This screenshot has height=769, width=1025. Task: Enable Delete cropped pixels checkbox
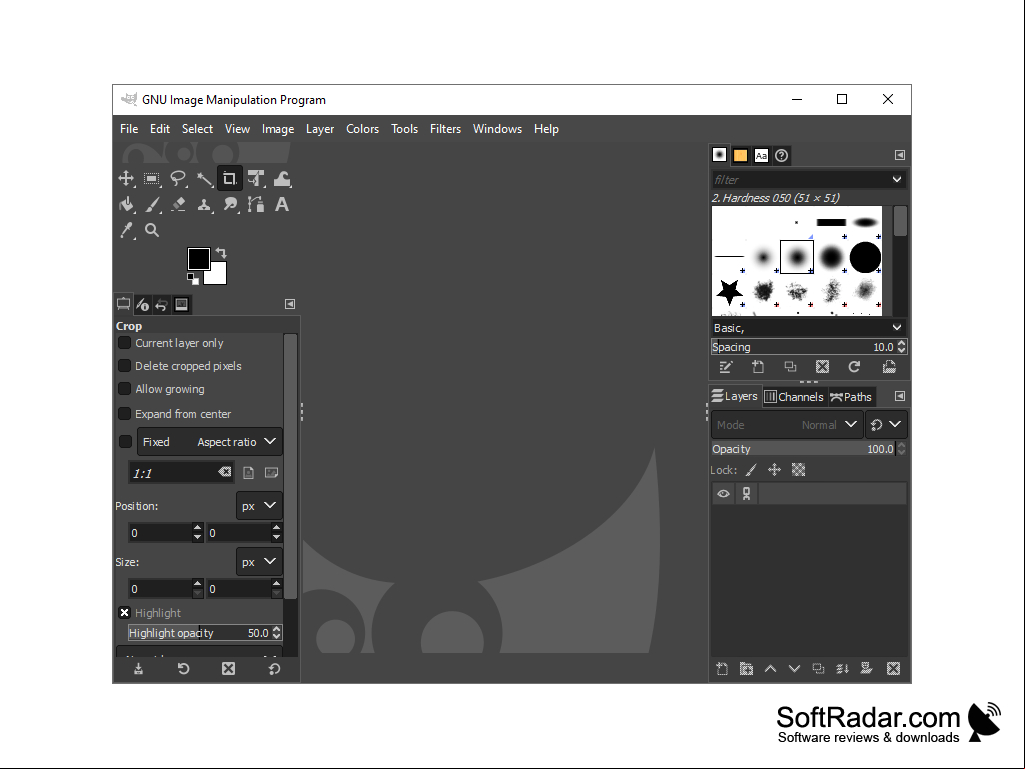tap(124, 366)
